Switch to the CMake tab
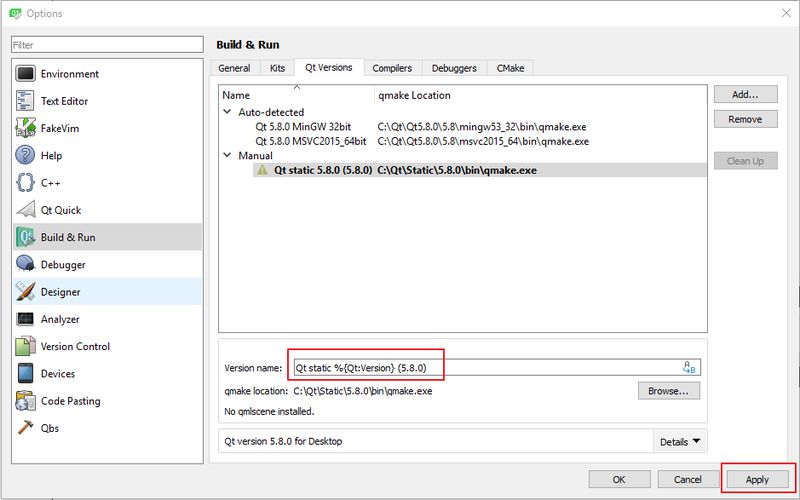This screenshot has width=800, height=500. 510,68
